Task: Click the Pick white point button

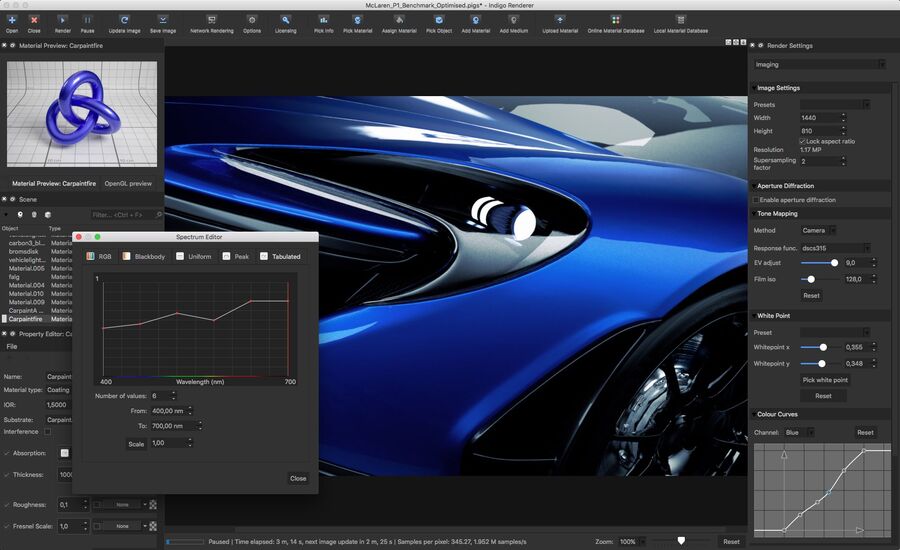Action: coord(825,380)
